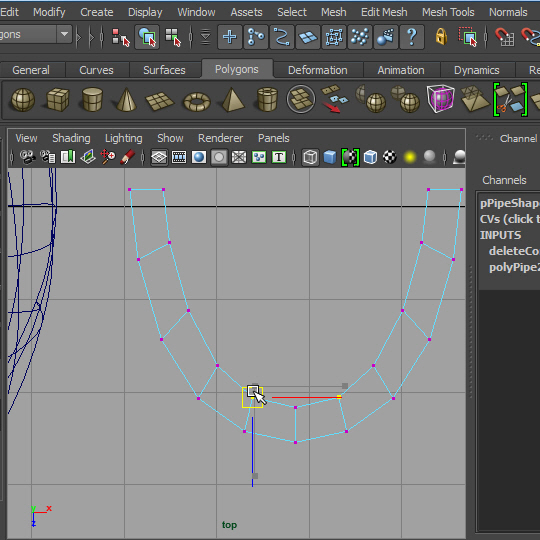Select by component type mode icon

click(x=173, y=37)
